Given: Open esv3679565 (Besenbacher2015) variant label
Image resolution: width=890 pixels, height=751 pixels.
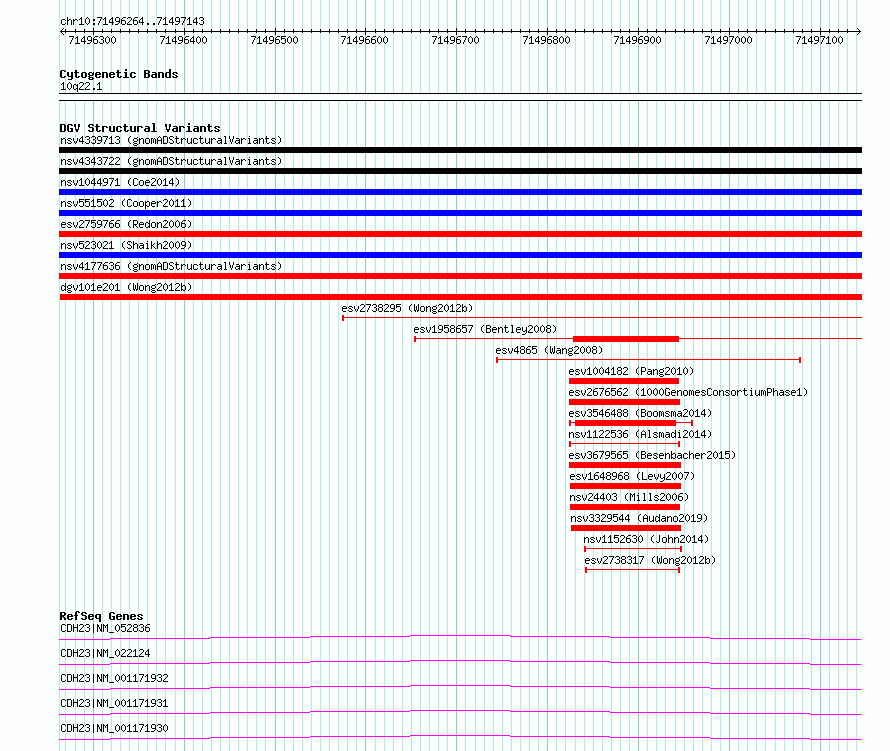Looking at the screenshot, I should pos(652,455).
